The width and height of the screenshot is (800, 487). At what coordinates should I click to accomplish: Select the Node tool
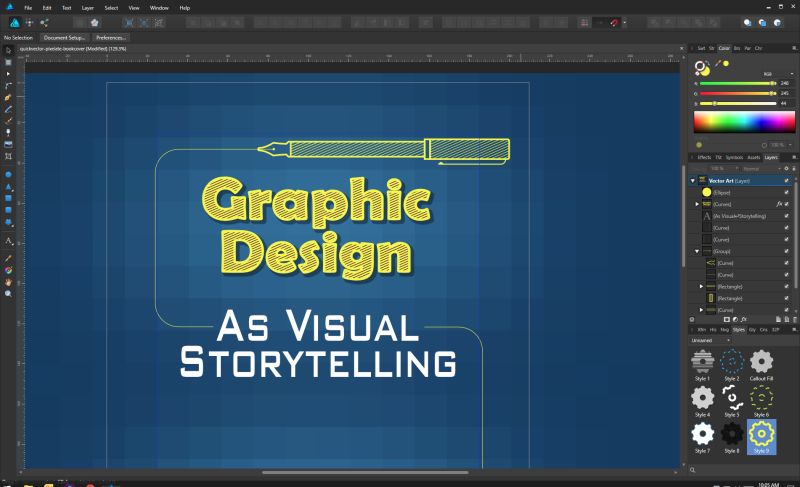[x=8, y=74]
